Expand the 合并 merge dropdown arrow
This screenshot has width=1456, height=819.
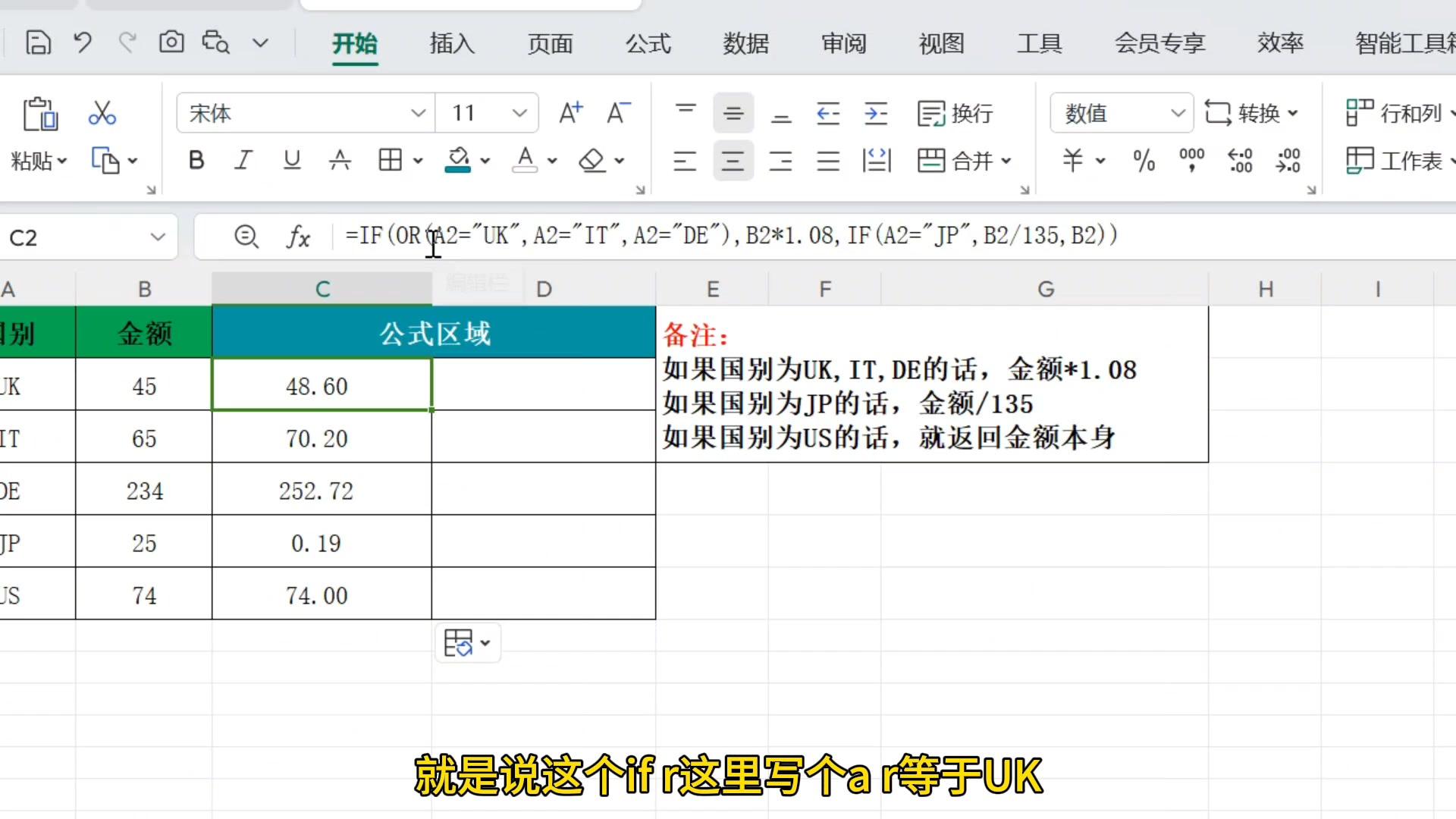1006,161
